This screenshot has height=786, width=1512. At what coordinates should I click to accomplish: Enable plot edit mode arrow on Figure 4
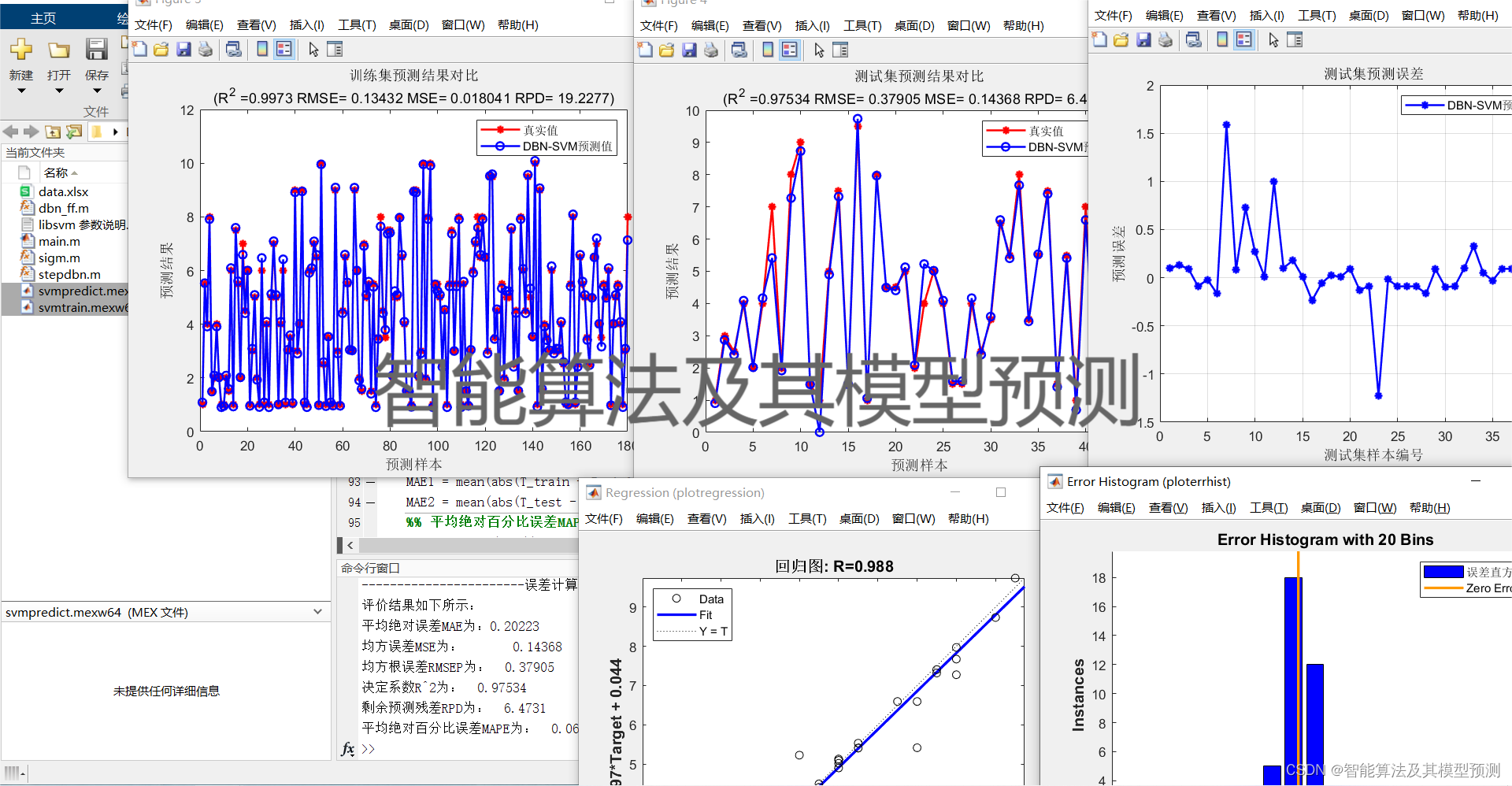coord(818,50)
